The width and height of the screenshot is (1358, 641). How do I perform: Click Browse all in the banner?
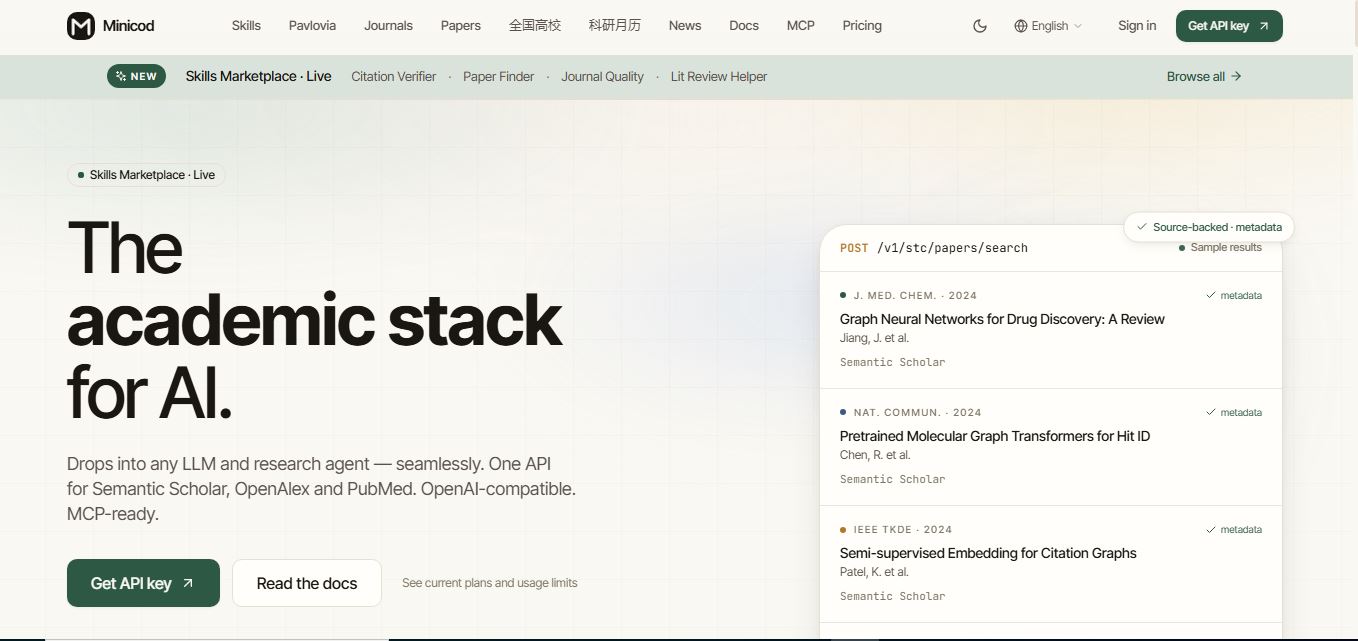tap(1204, 76)
